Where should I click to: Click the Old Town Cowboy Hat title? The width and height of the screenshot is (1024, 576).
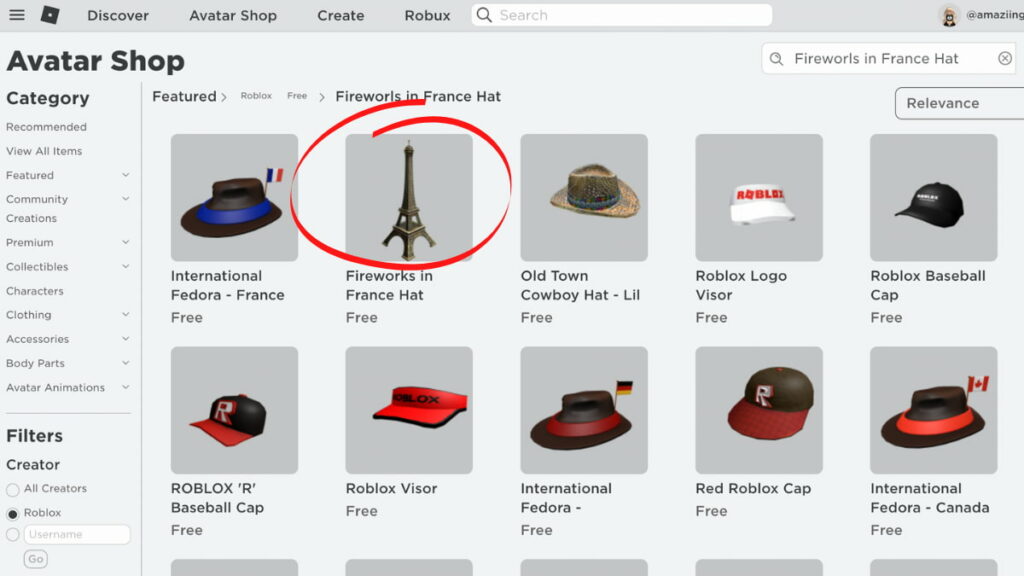click(x=580, y=285)
